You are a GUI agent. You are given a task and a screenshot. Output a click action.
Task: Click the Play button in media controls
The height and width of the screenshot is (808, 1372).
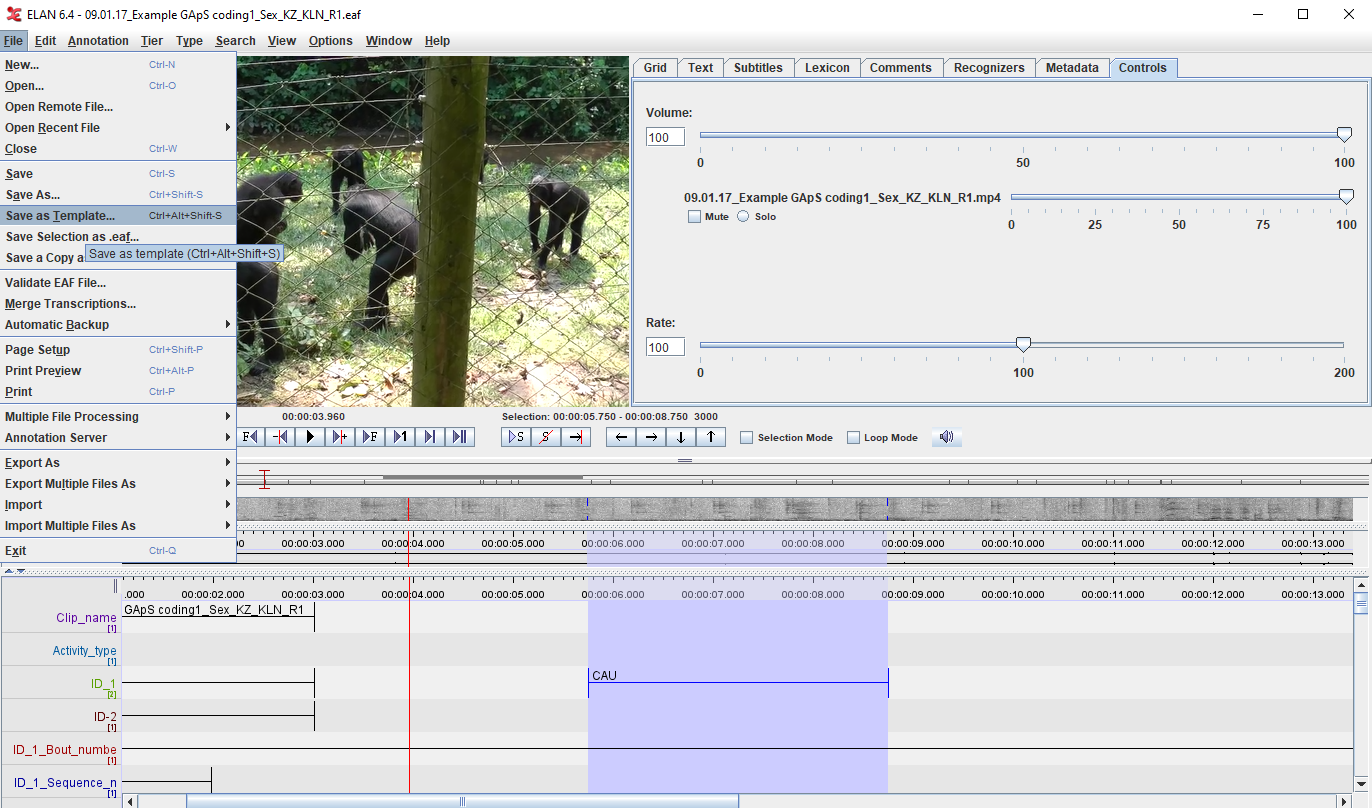(x=310, y=437)
